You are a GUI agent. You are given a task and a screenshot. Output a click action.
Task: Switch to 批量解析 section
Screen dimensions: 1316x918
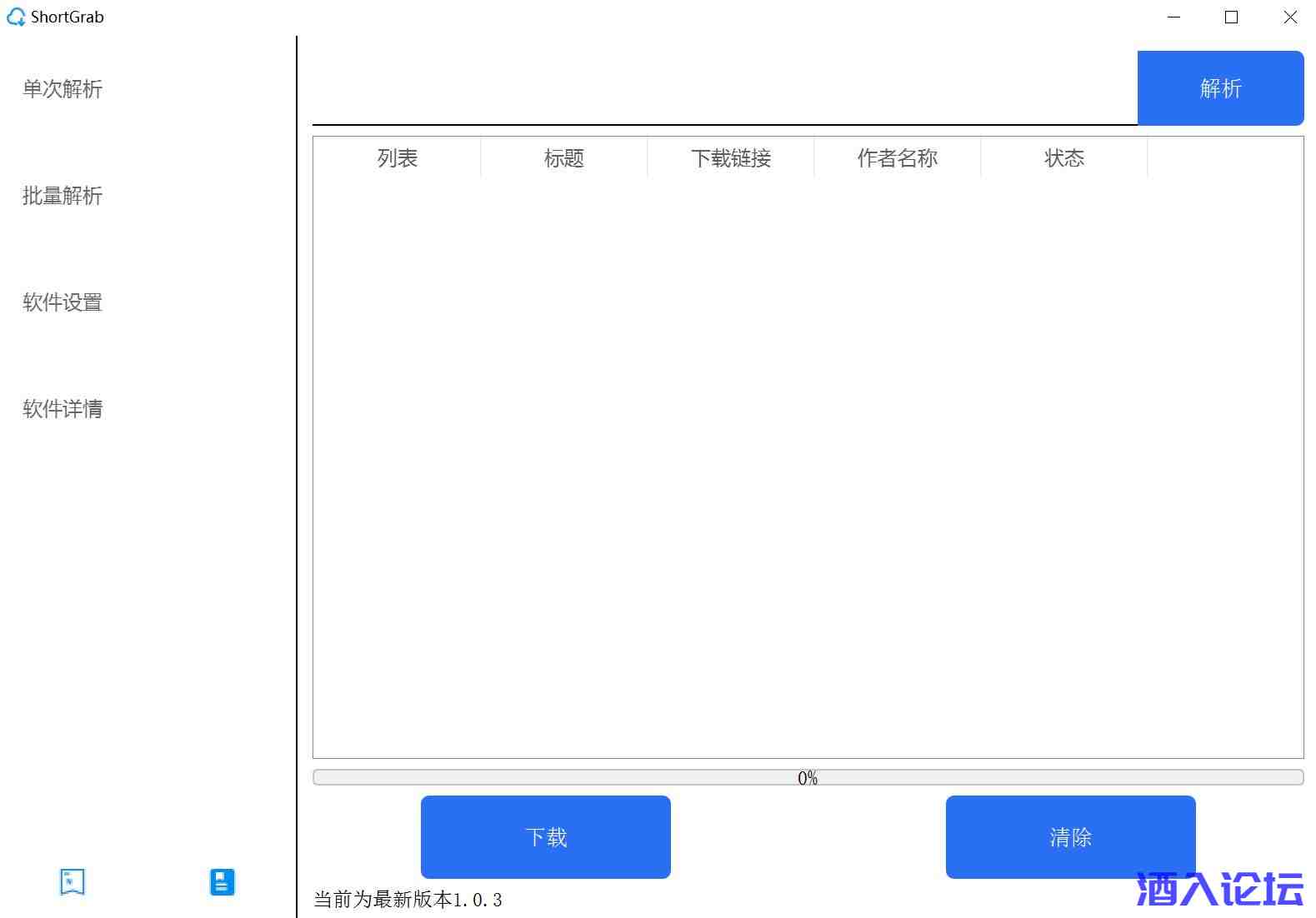(63, 196)
